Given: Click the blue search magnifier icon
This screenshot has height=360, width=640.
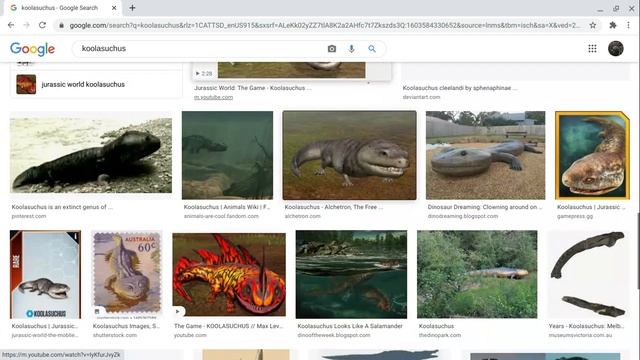Looking at the screenshot, I should click(372, 49).
